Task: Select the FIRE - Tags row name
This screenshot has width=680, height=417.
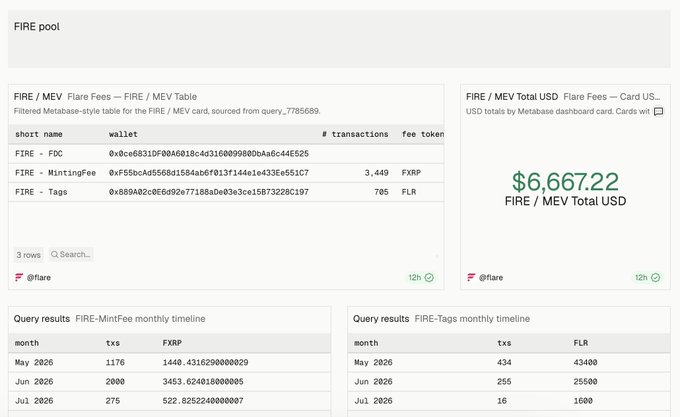Action: [41, 192]
